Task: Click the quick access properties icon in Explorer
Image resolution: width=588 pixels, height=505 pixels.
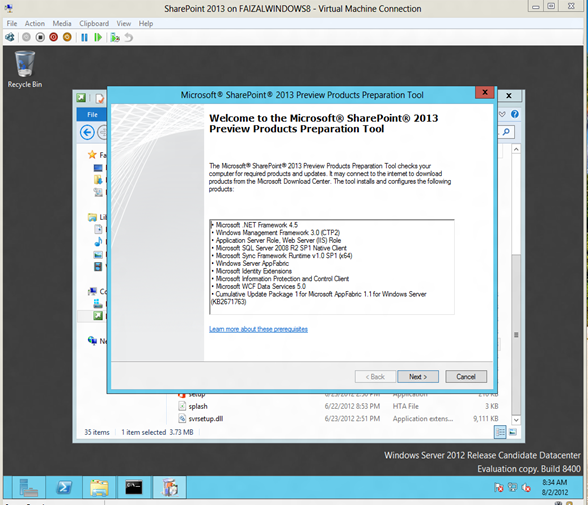Action: click(x=99, y=98)
